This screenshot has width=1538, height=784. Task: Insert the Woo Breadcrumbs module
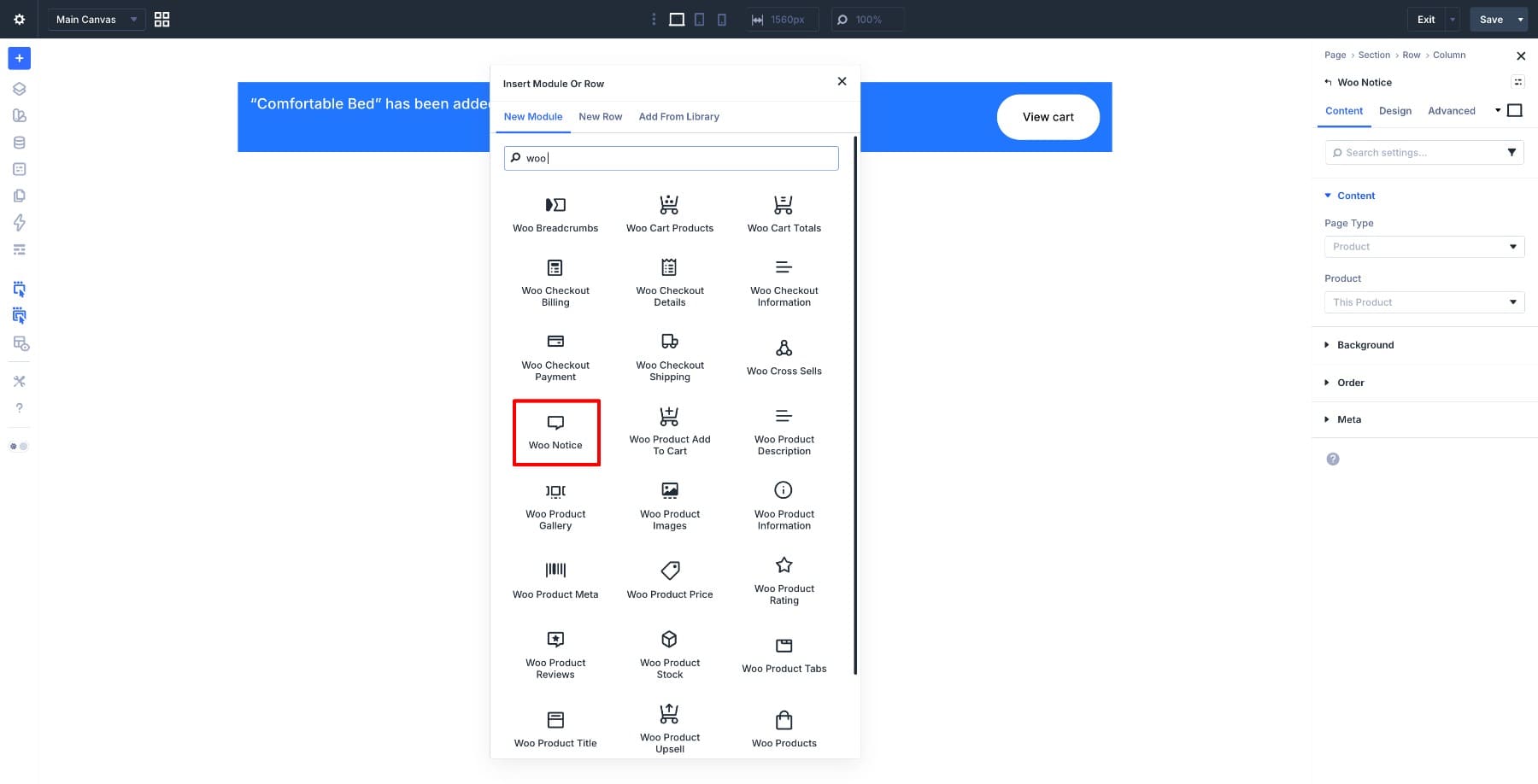(x=555, y=214)
